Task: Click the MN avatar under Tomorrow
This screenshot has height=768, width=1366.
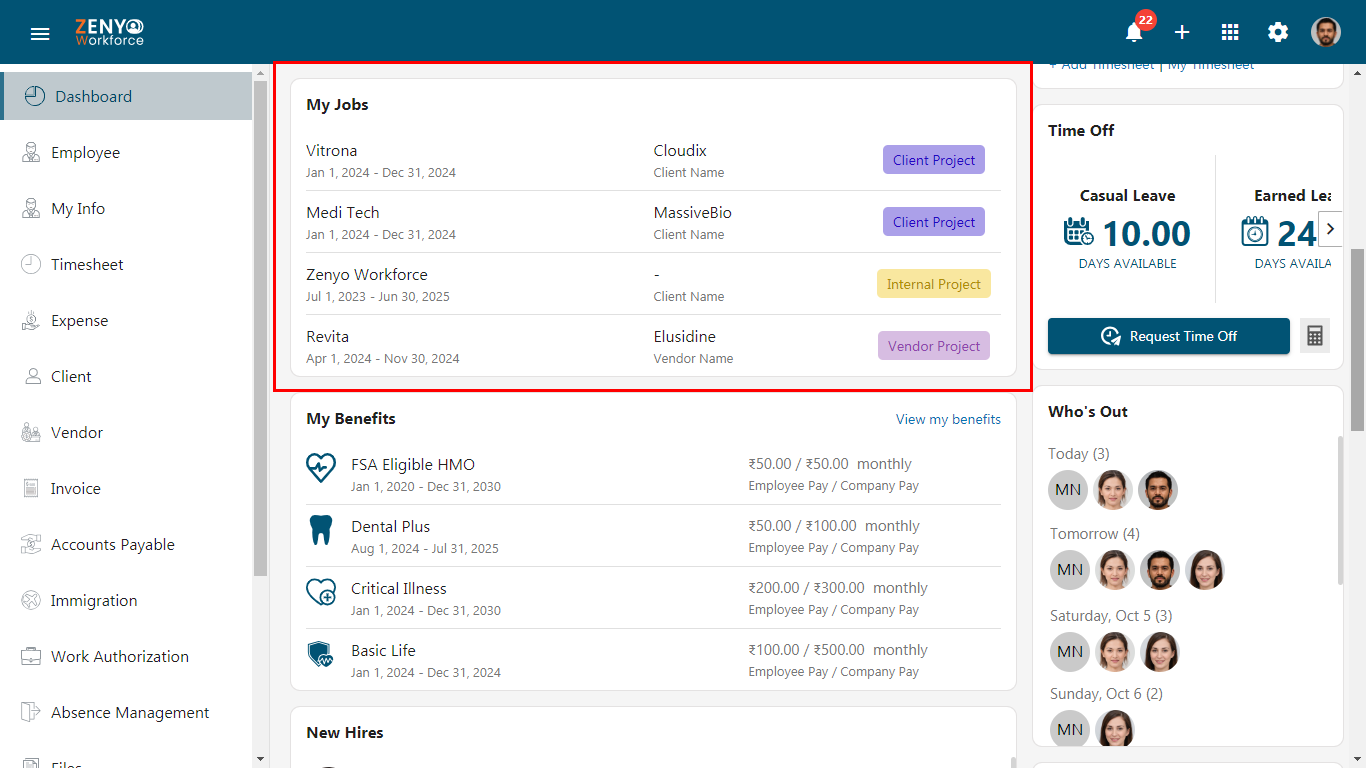Action: pyautogui.click(x=1070, y=570)
